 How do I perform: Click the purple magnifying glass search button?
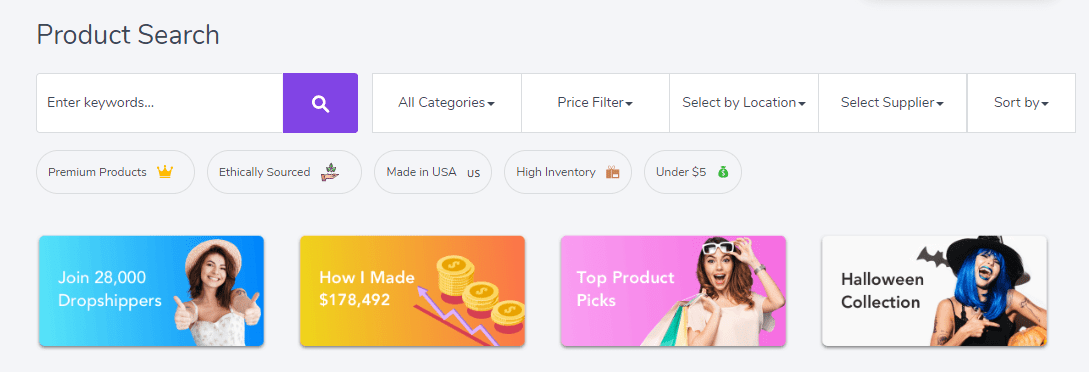pos(320,103)
